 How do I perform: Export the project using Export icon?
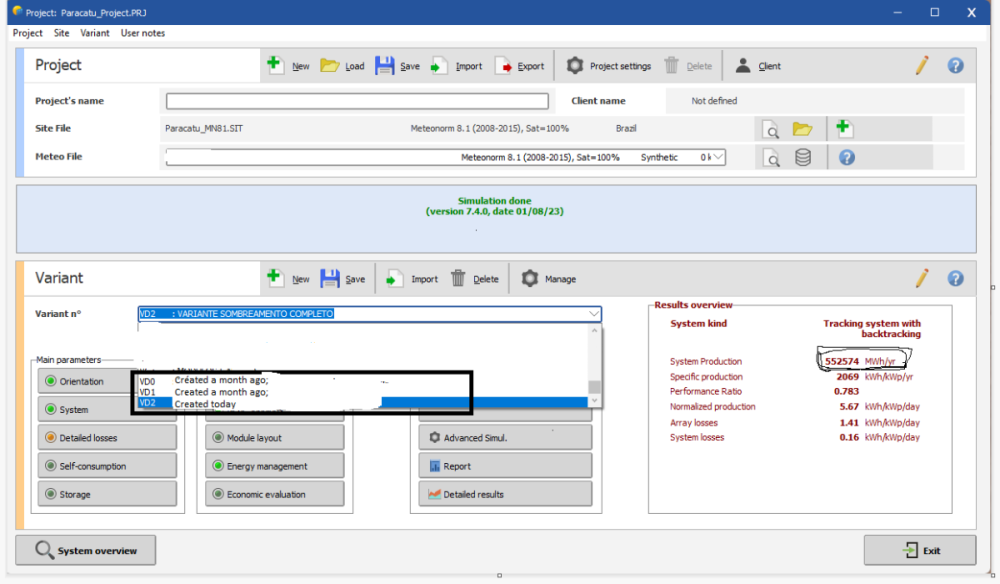tap(504, 66)
